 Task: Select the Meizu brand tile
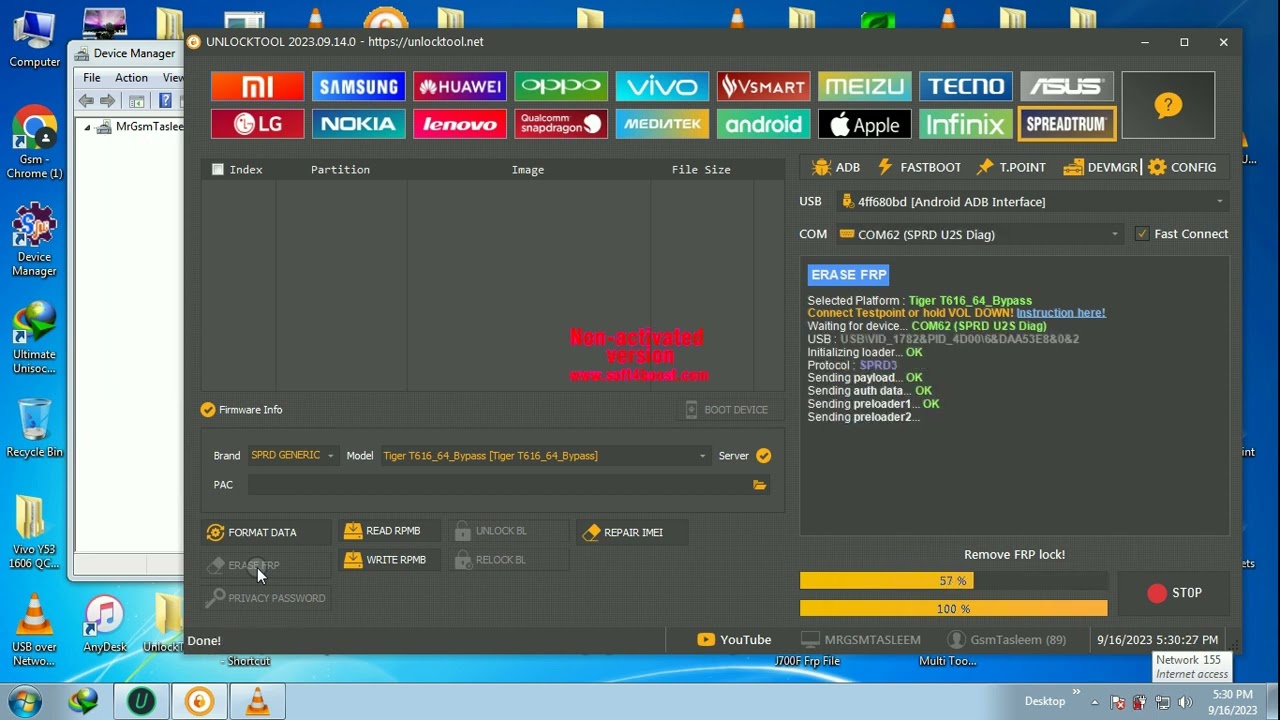pyautogui.click(x=864, y=87)
